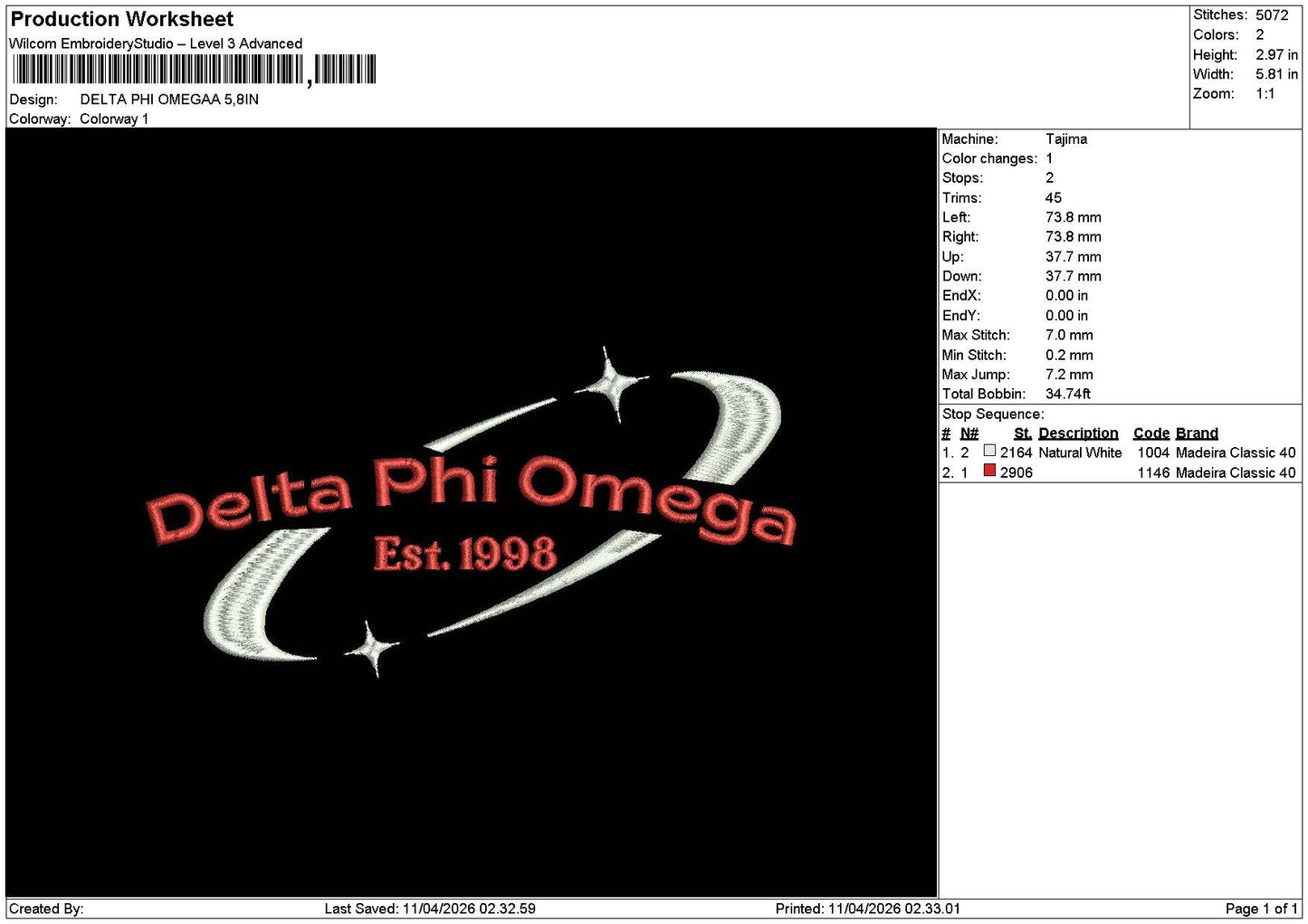Click the Natural White color swatch
This screenshot has width=1308, height=924.
point(989,451)
